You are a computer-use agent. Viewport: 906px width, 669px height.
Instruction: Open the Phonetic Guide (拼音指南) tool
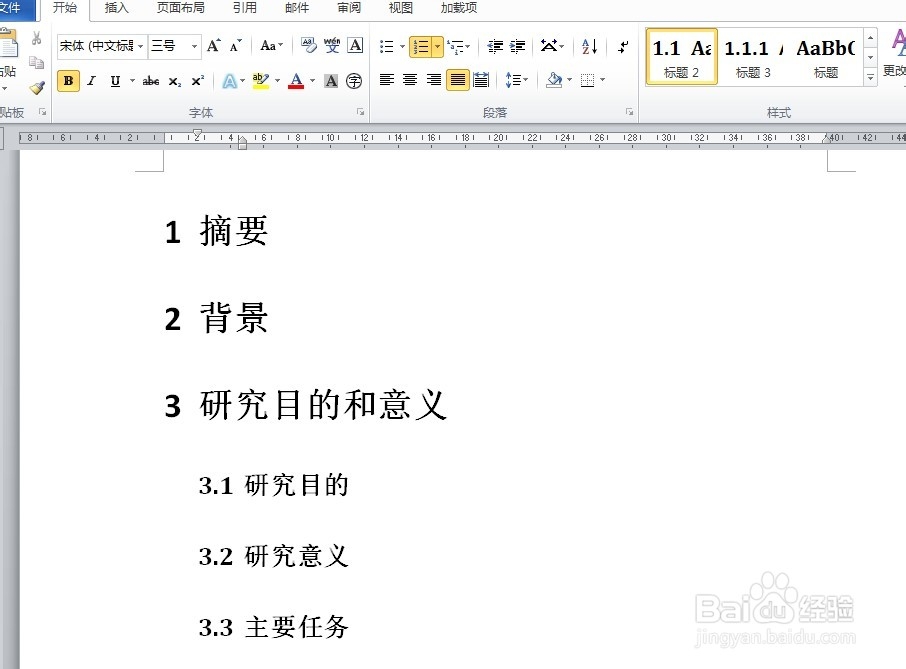point(331,47)
